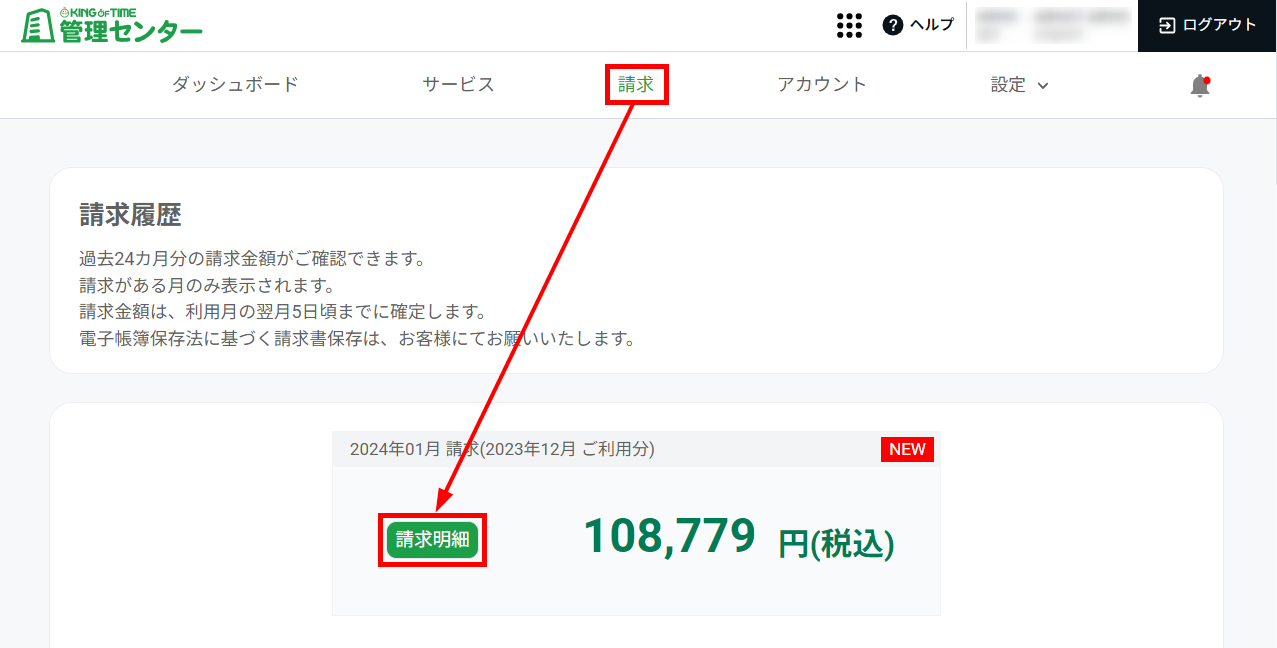
Task: Click the blurred account name area
Action: (1052, 25)
